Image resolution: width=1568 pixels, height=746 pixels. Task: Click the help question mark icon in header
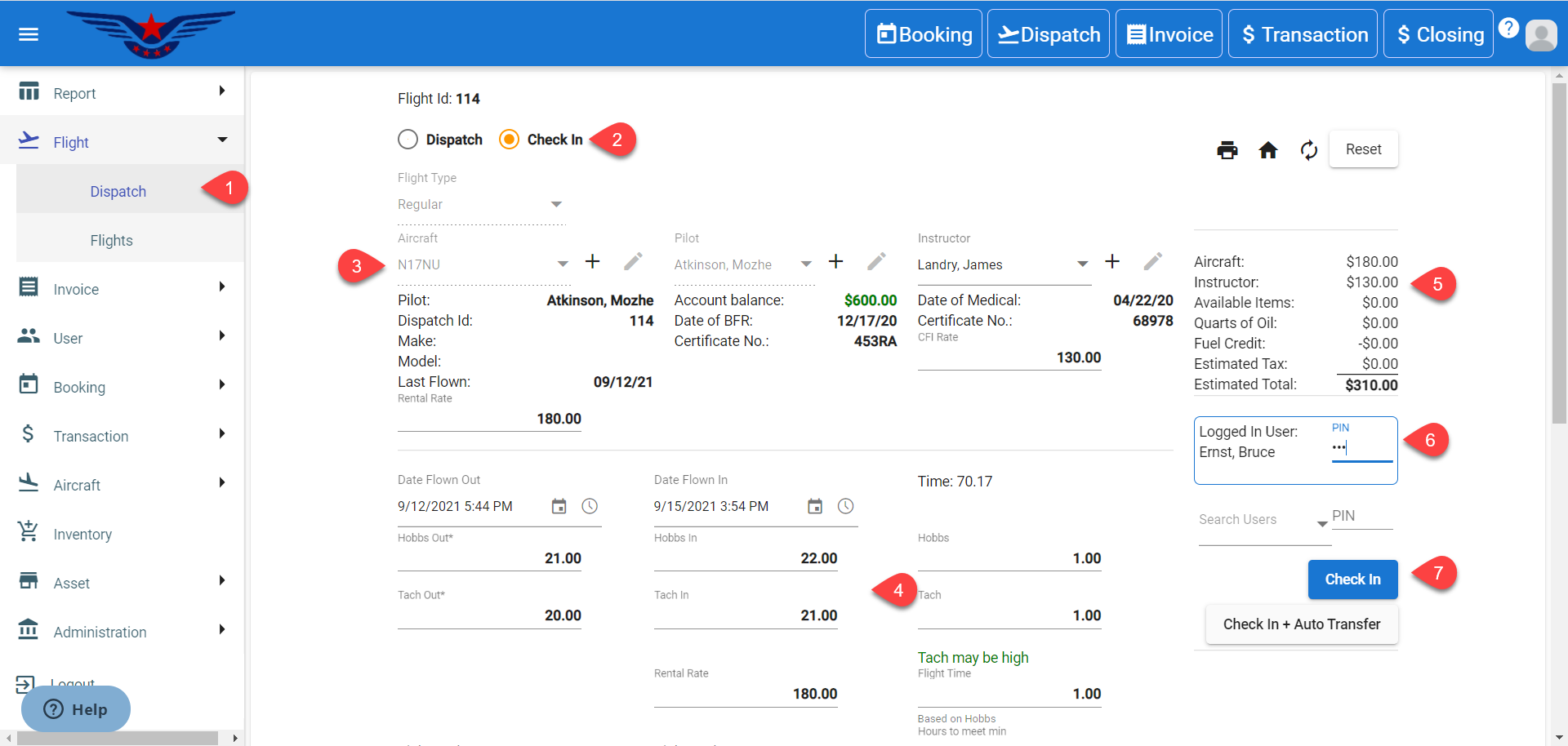point(1508,28)
